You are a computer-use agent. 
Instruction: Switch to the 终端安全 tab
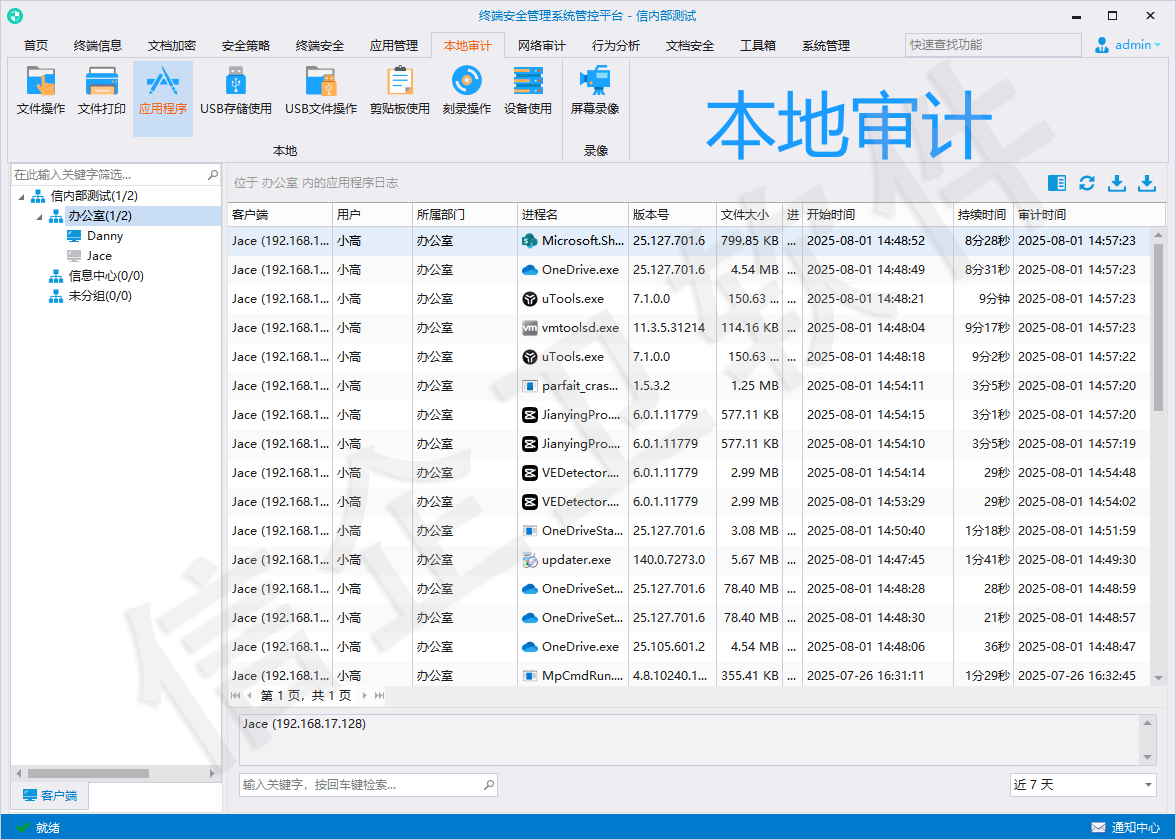pos(320,46)
